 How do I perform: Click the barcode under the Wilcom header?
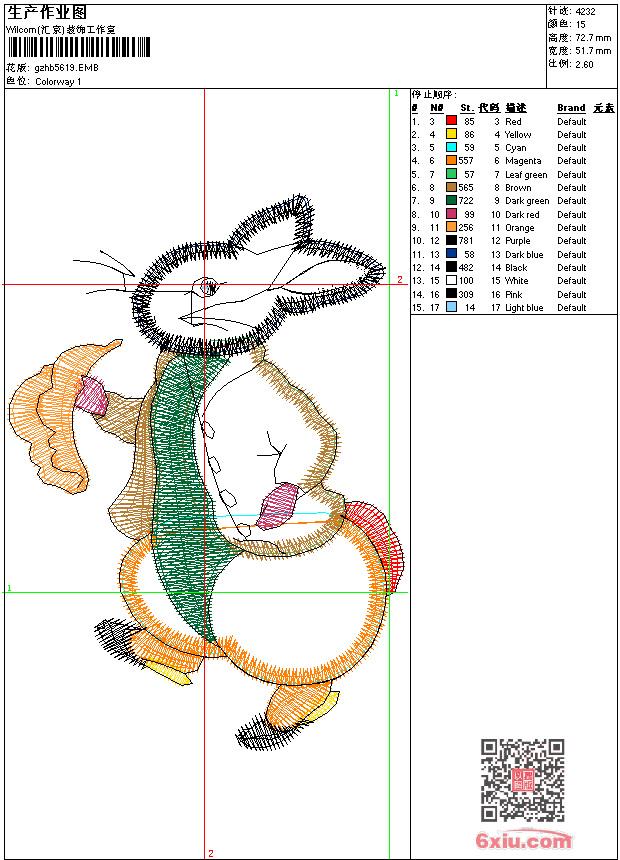[x=78, y=47]
